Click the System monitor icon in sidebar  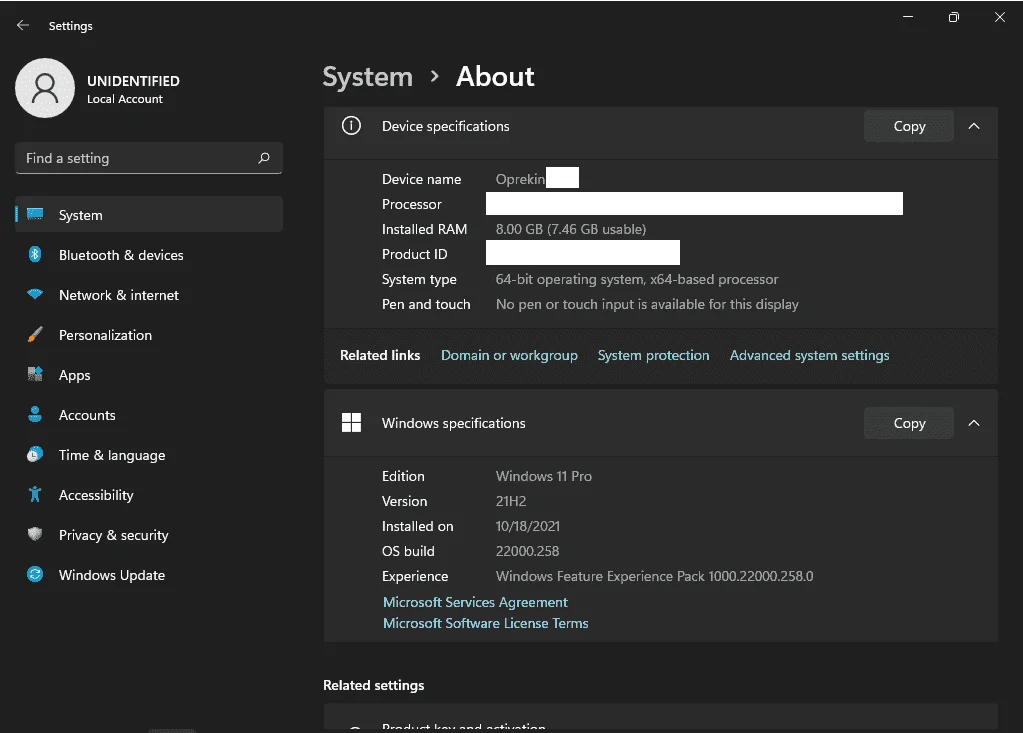tap(35, 214)
